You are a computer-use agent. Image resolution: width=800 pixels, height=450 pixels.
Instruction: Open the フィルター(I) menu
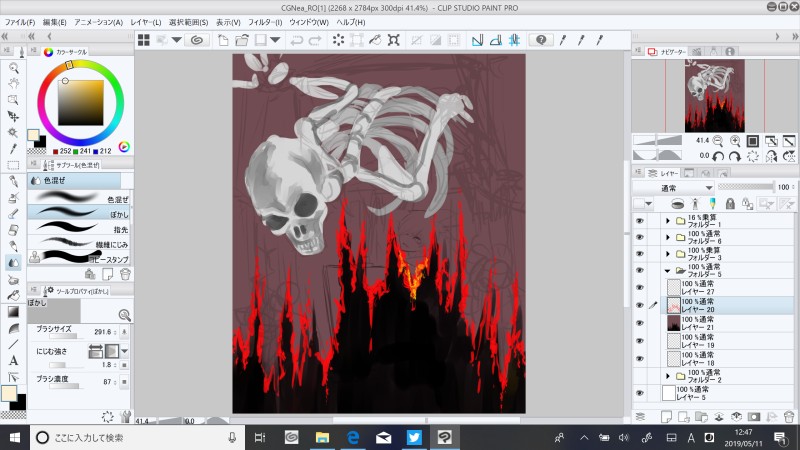(x=265, y=21)
